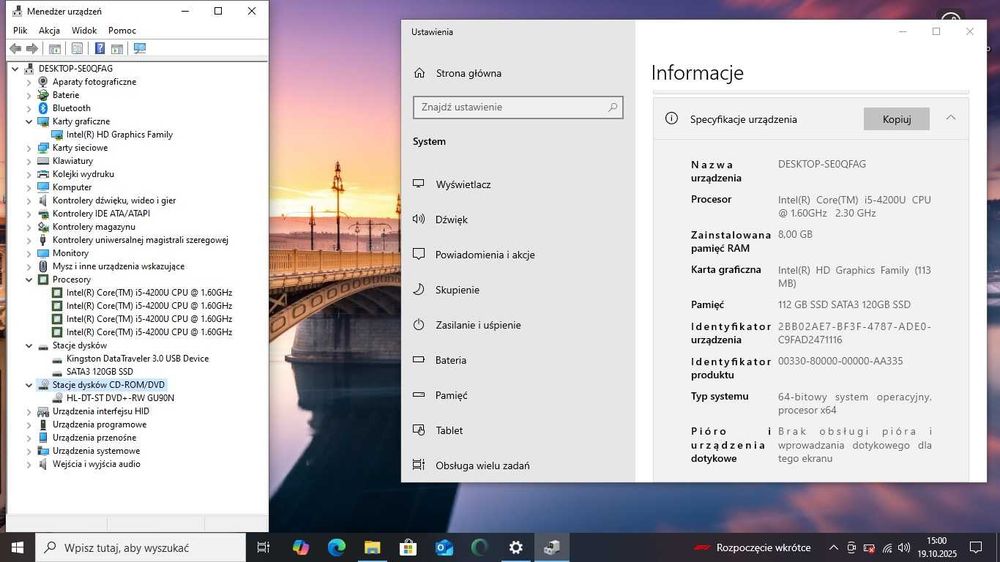1000x562 pixels.
Task: Click the Rozpoczęcie wkrótce taskbar widget
Action: 752,547
